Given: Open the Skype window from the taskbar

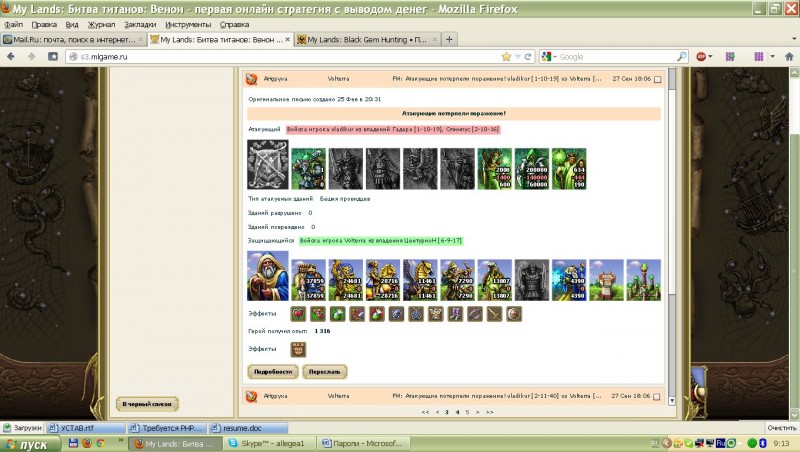Looking at the screenshot, I should coord(265,442).
